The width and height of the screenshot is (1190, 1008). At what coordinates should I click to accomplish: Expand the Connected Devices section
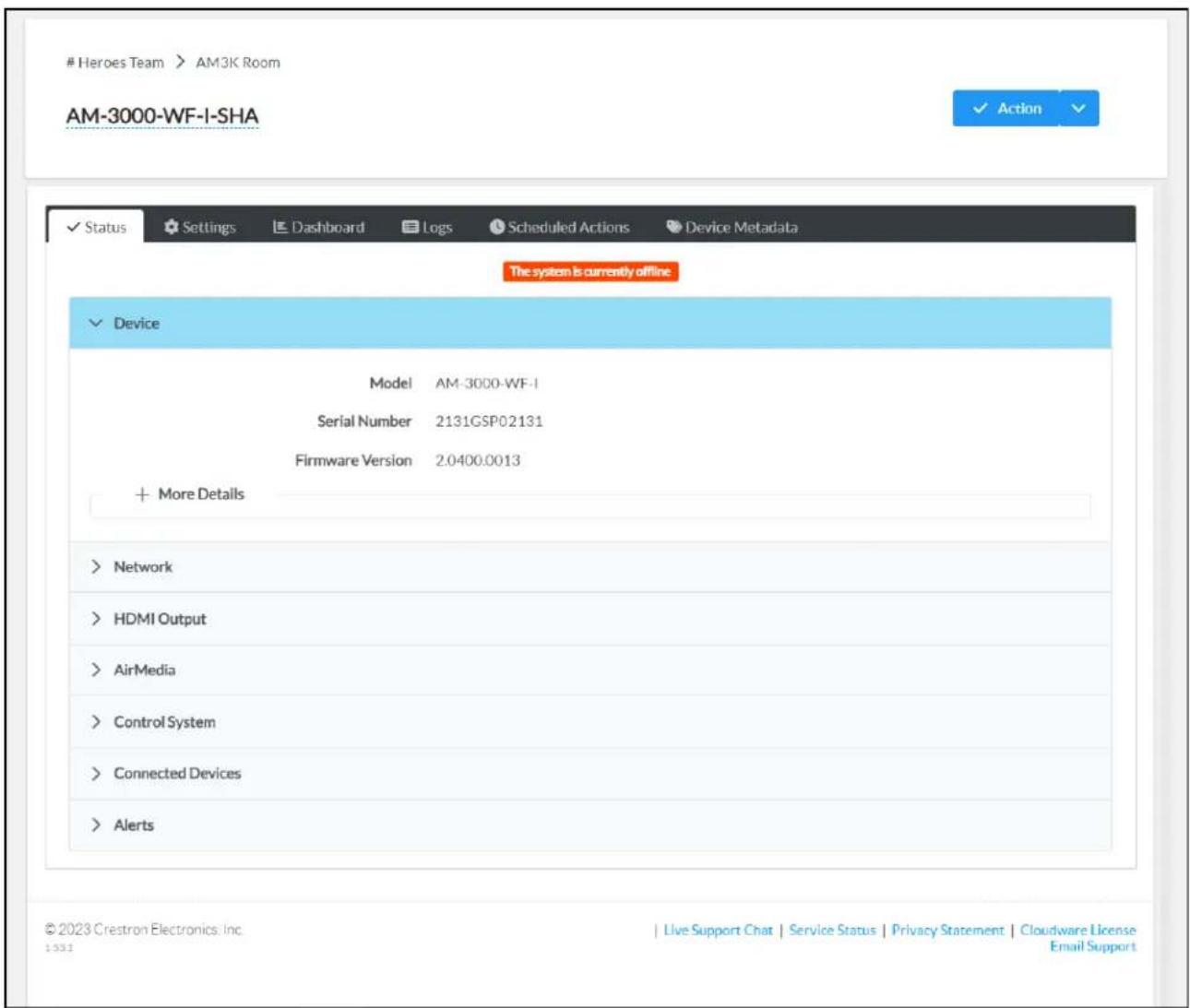pos(590,773)
